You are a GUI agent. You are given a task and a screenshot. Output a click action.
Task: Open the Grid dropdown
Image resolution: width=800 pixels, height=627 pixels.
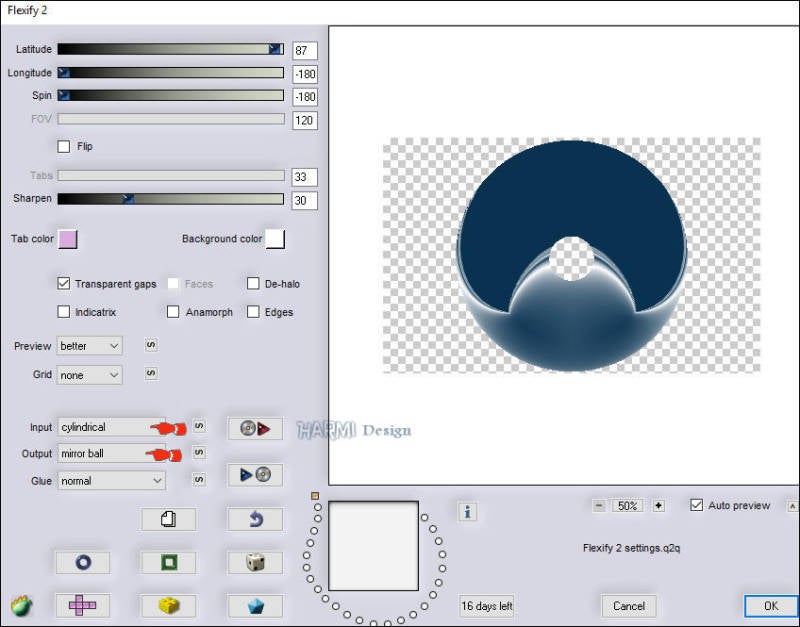point(89,375)
